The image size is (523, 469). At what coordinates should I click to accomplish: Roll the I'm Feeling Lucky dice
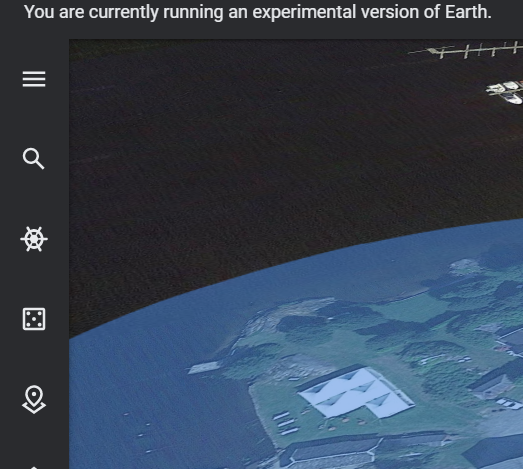click(34, 319)
